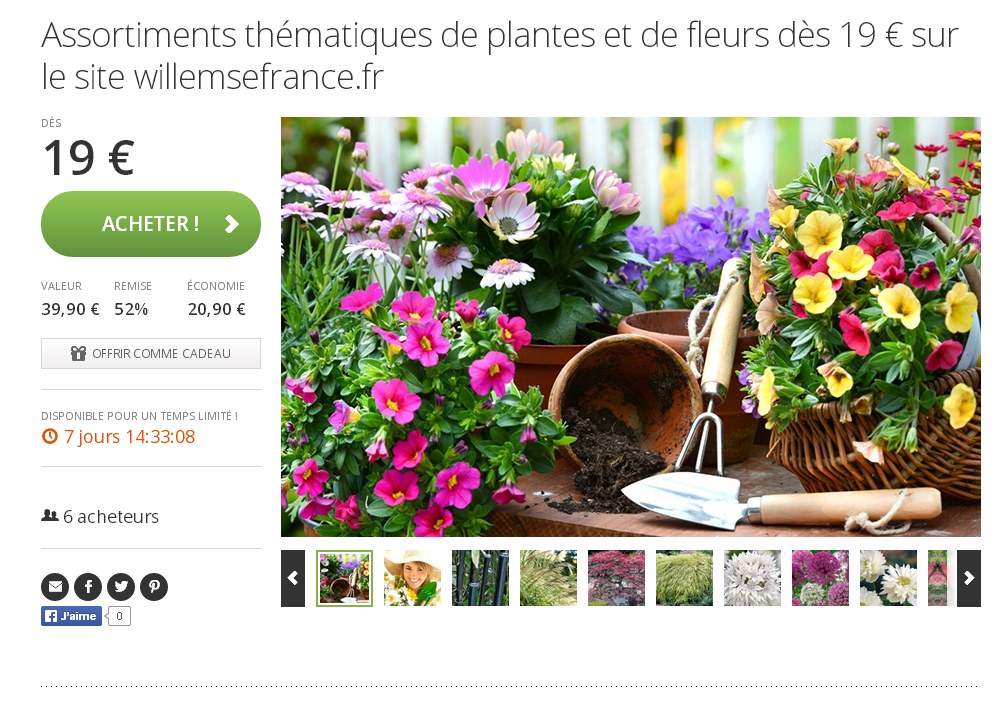Viewport: 999px width, 720px height.
Task: Show the white allium flower thumbnail
Action: coord(752,578)
